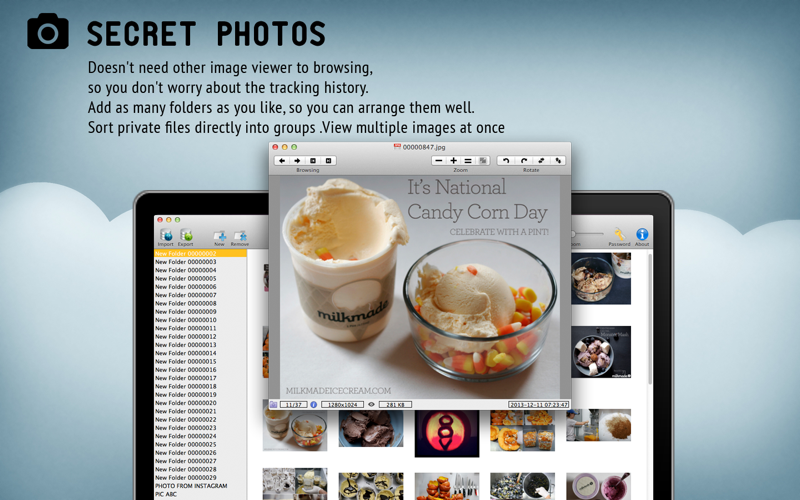Zoom in with the plus button

point(453,161)
